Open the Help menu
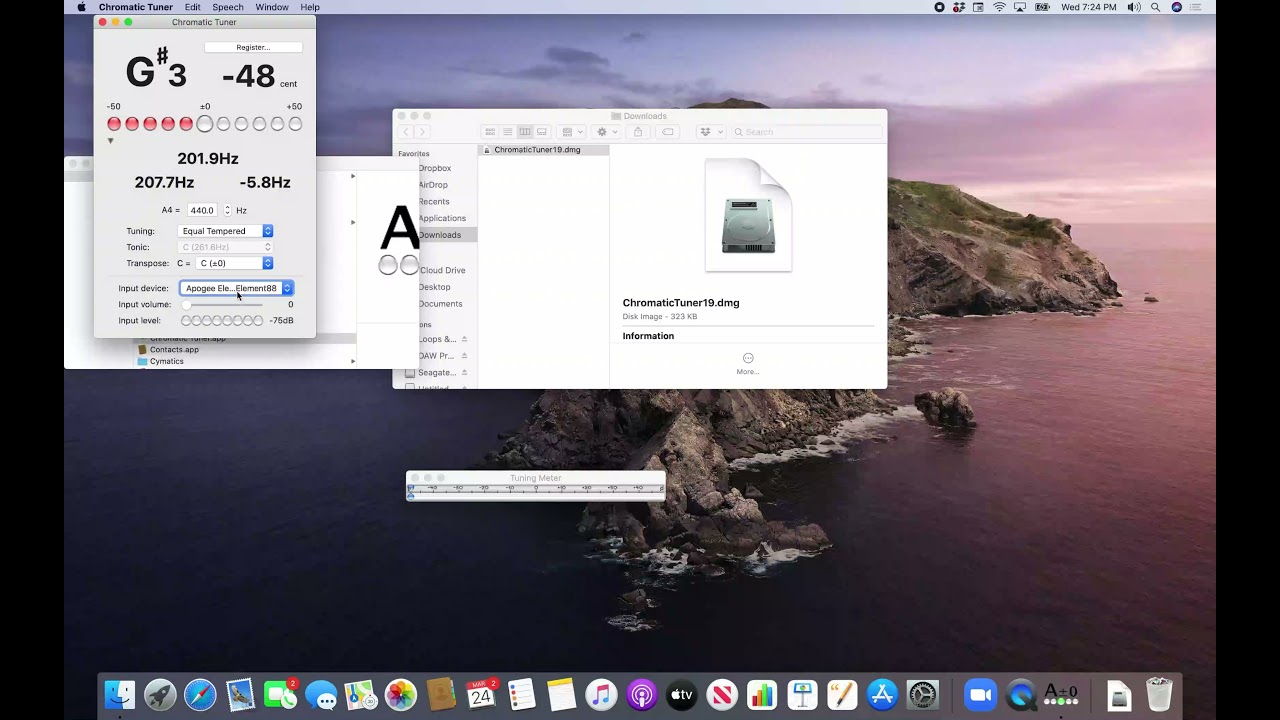1280x720 pixels. 310,7
